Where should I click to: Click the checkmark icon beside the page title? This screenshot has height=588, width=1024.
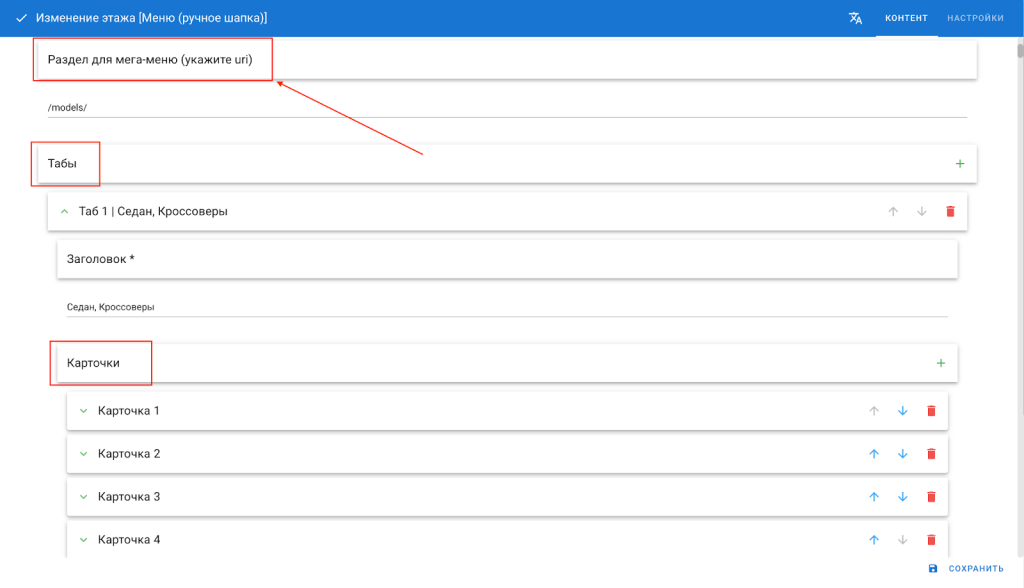coord(21,18)
